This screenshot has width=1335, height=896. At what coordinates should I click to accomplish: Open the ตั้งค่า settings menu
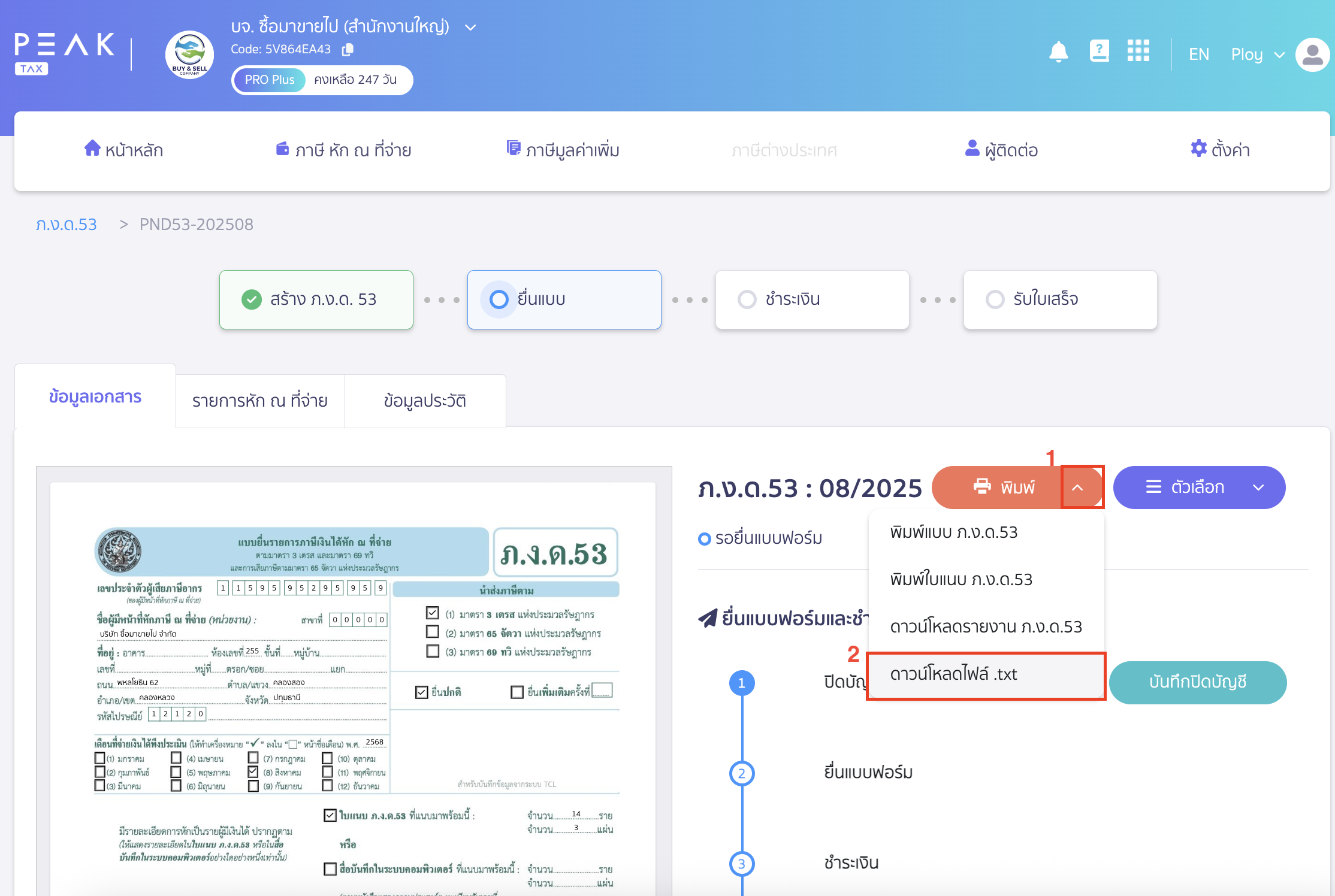click(1220, 150)
